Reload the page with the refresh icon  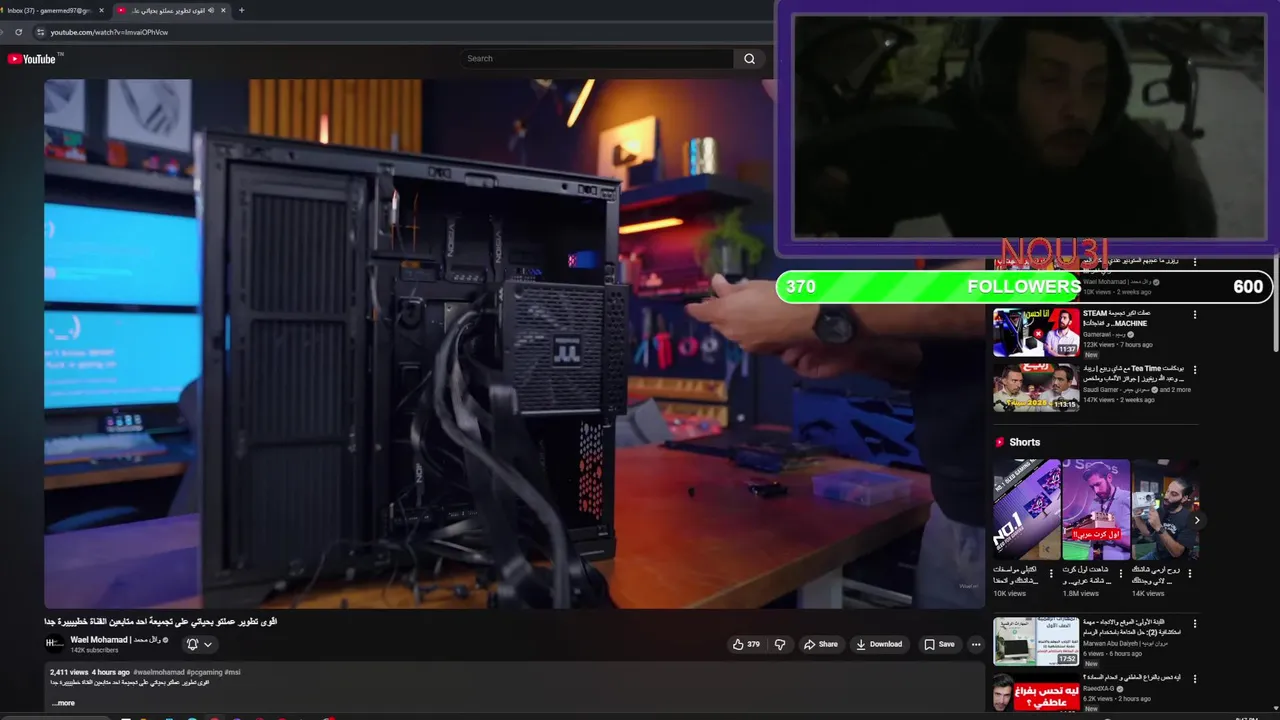pos(18,32)
